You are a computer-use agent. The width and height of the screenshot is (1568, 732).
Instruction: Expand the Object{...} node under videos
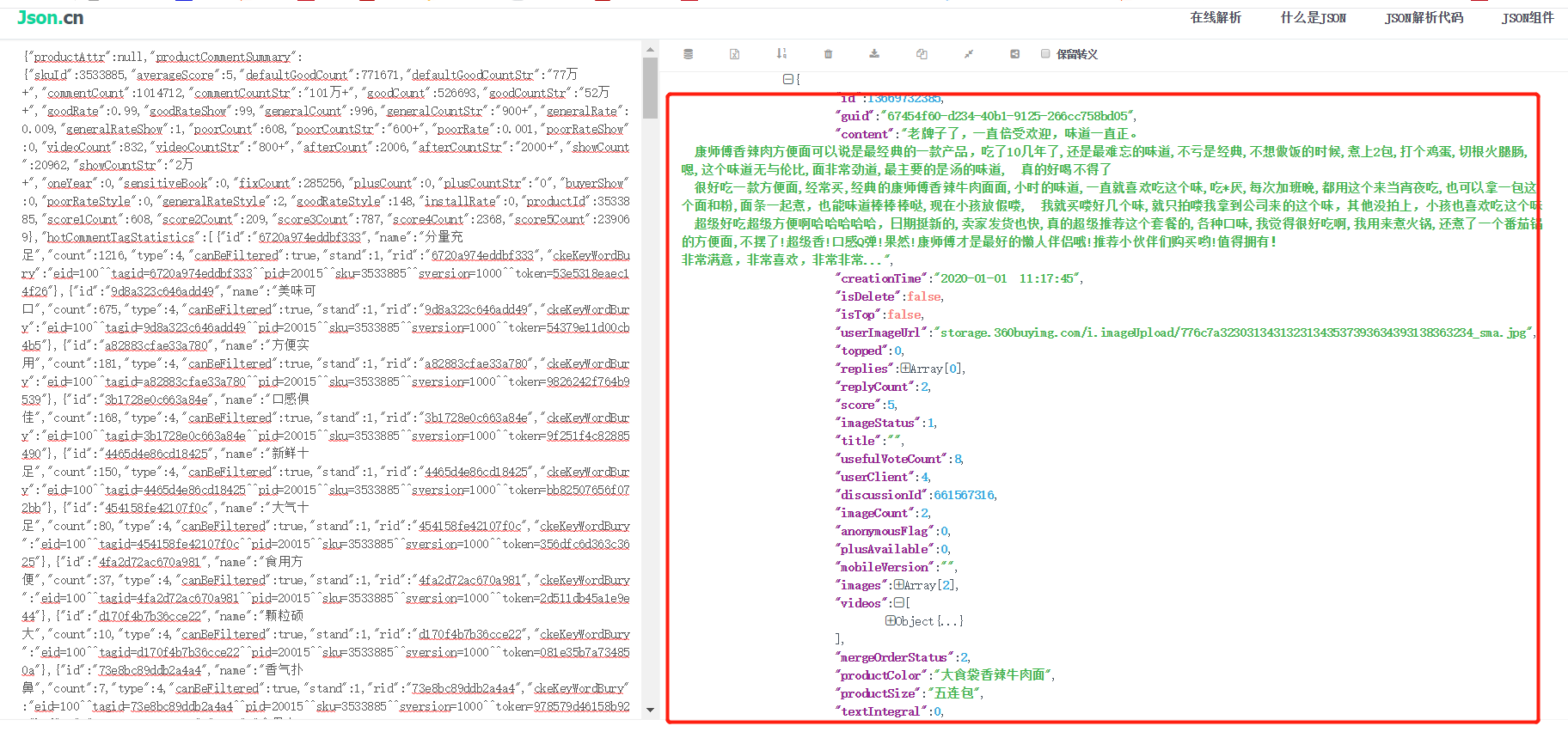tap(891, 621)
